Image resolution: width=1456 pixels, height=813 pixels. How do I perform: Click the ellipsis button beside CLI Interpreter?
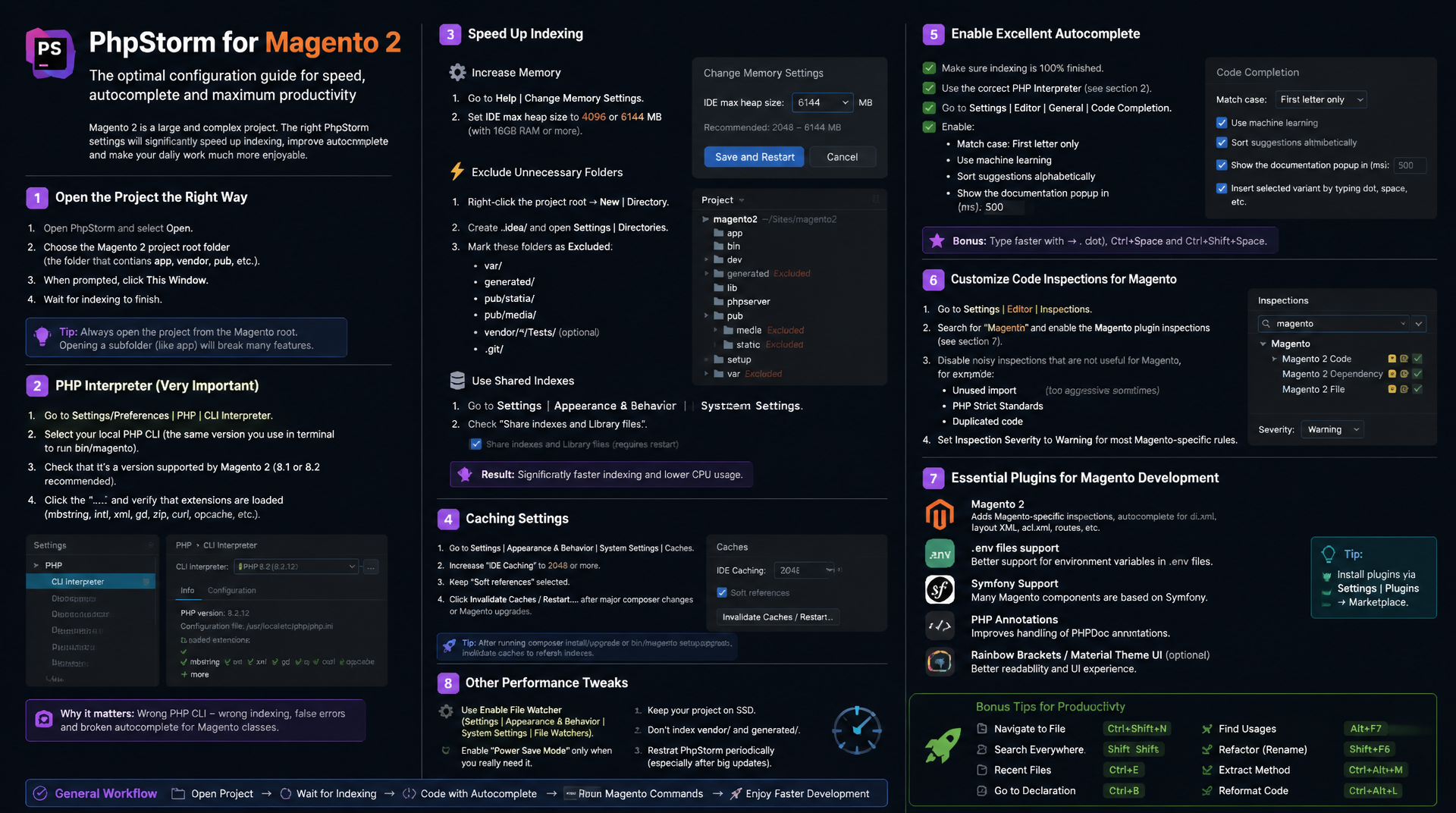(371, 567)
